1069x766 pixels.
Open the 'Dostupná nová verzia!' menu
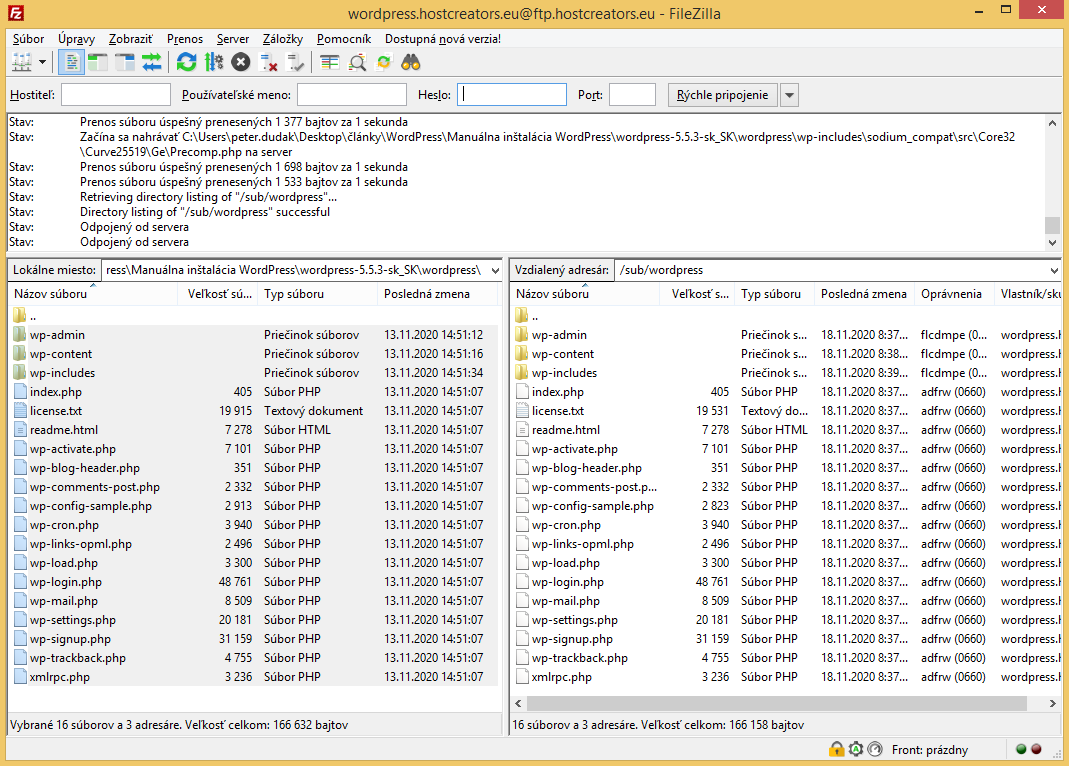(442, 39)
